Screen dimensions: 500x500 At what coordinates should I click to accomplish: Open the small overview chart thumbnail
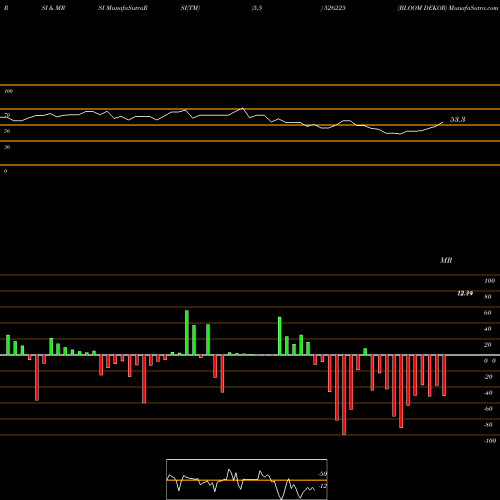(x=247, y=479)
